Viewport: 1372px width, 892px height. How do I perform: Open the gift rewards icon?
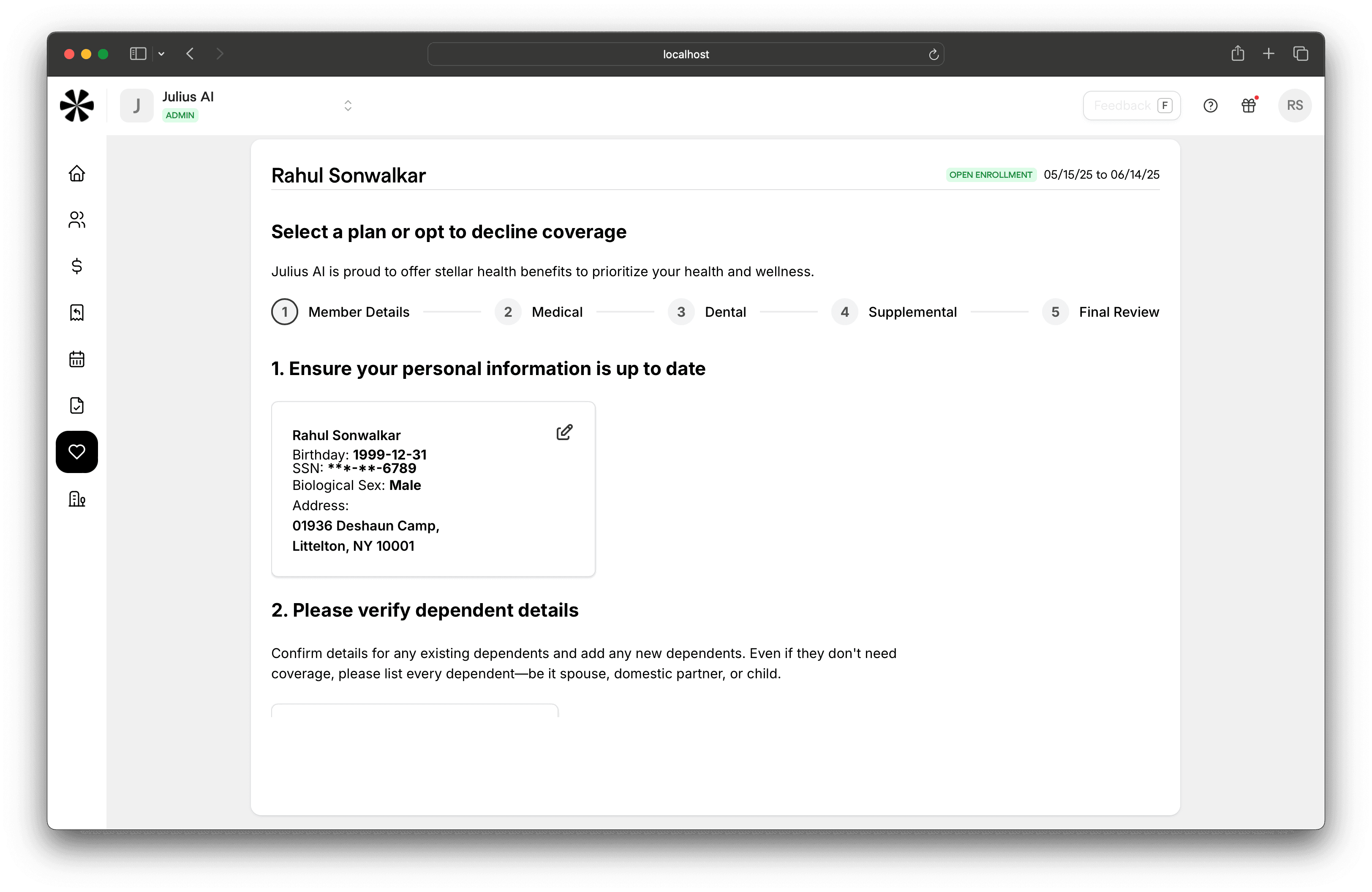[x=1249, y=106]
